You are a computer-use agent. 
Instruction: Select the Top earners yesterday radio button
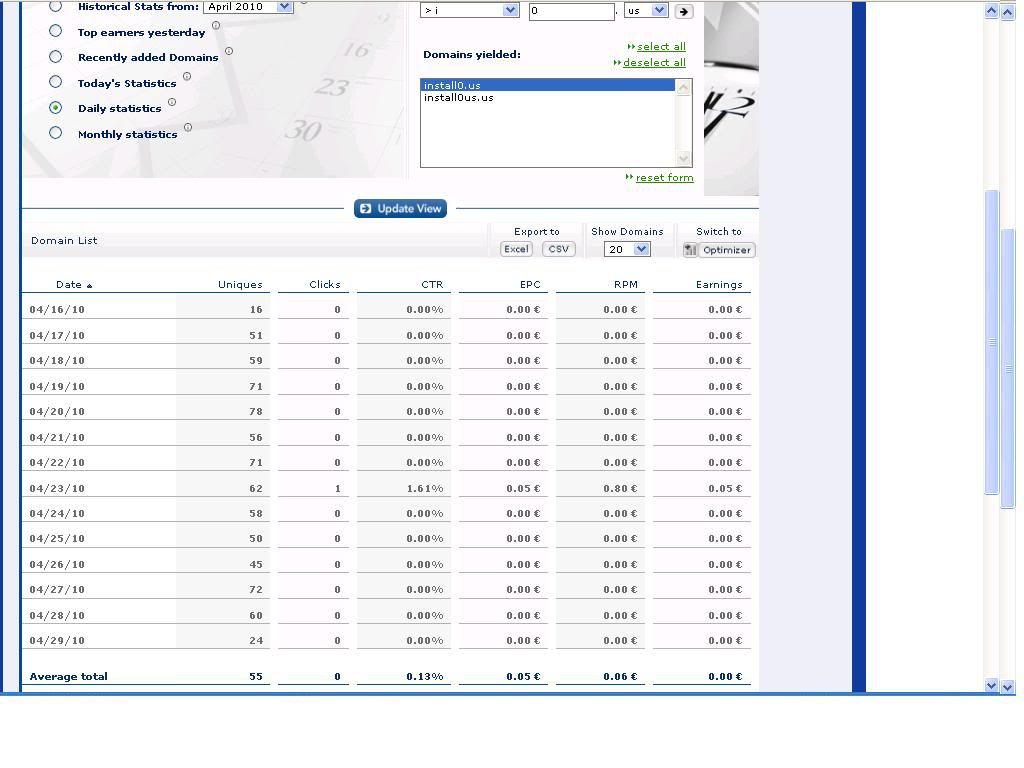click(56, 32)
